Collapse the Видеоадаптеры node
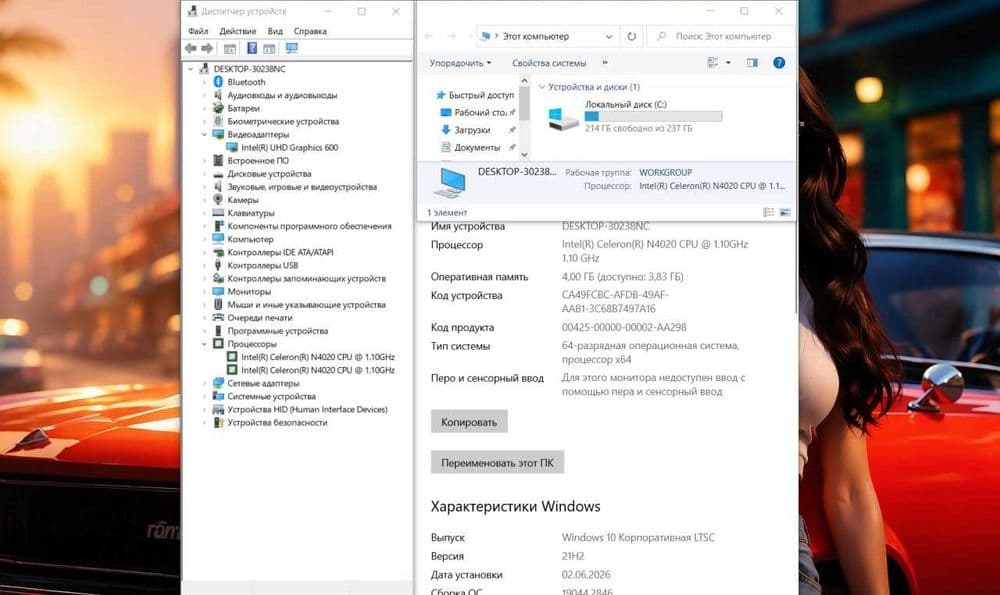The image size is (1000, 595). coord(204,135)
